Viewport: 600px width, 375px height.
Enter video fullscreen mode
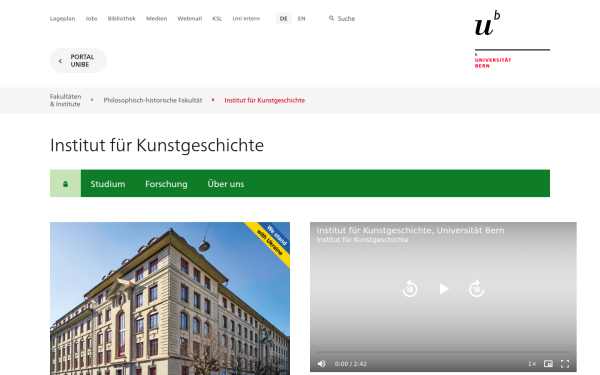565,364
